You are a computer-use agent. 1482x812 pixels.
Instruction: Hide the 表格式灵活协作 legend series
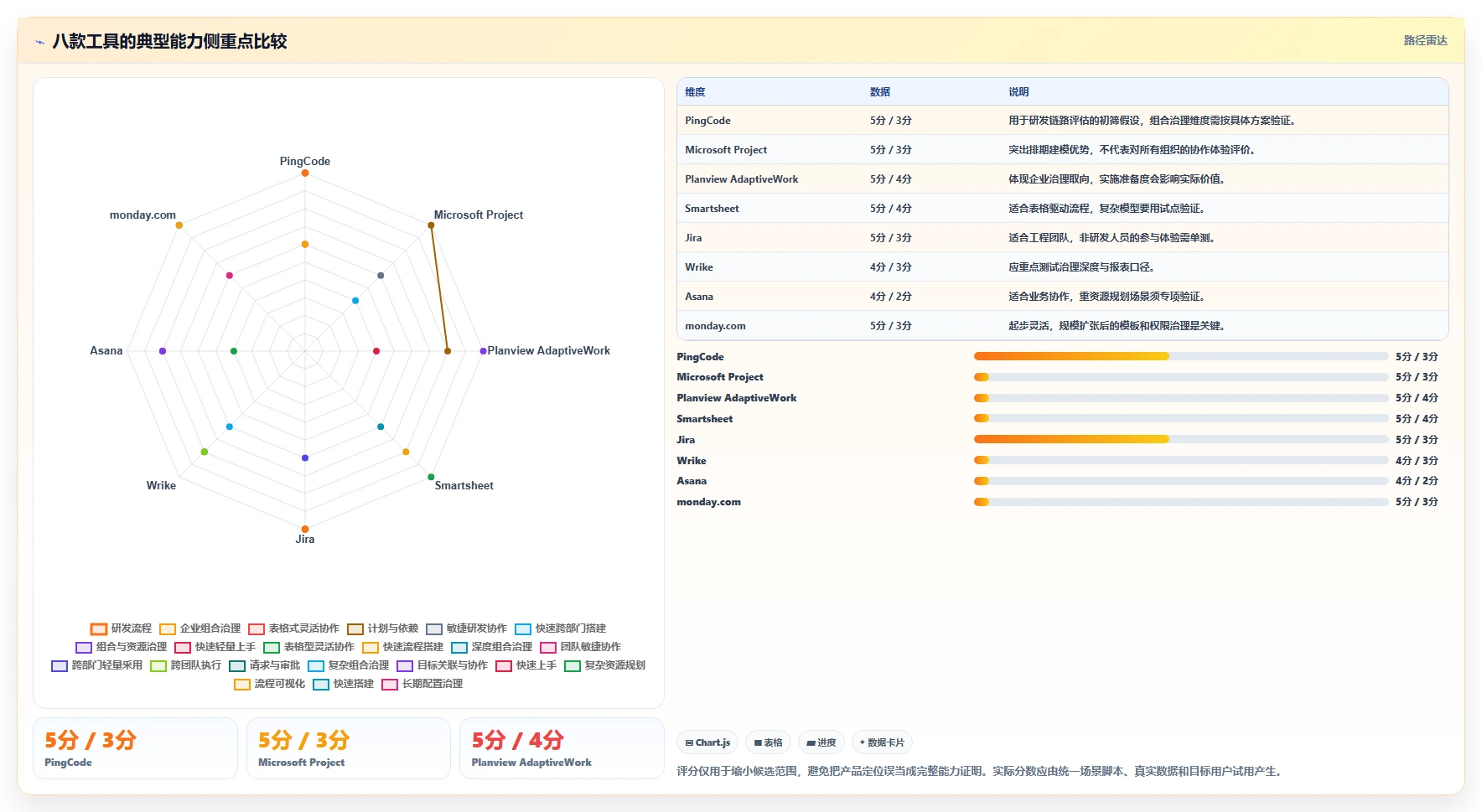coord(293,628)
